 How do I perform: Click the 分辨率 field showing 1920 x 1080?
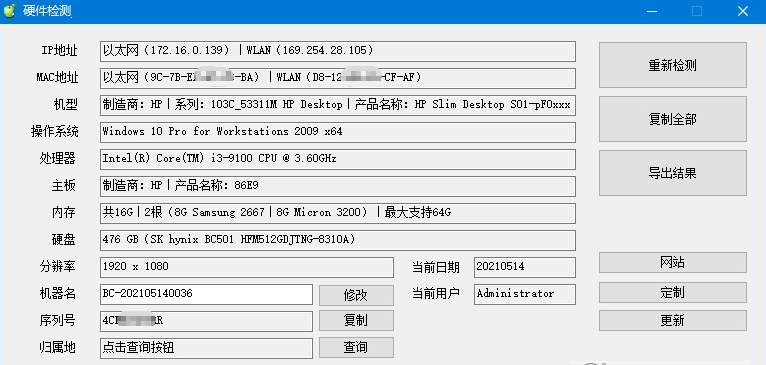[247, 267]
